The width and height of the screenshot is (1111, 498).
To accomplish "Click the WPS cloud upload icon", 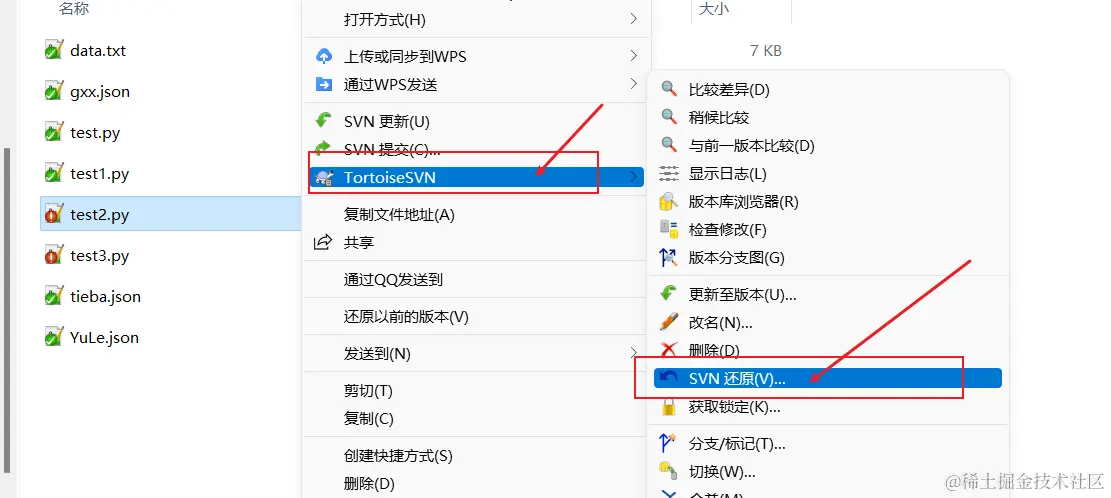I will [324, 56].
